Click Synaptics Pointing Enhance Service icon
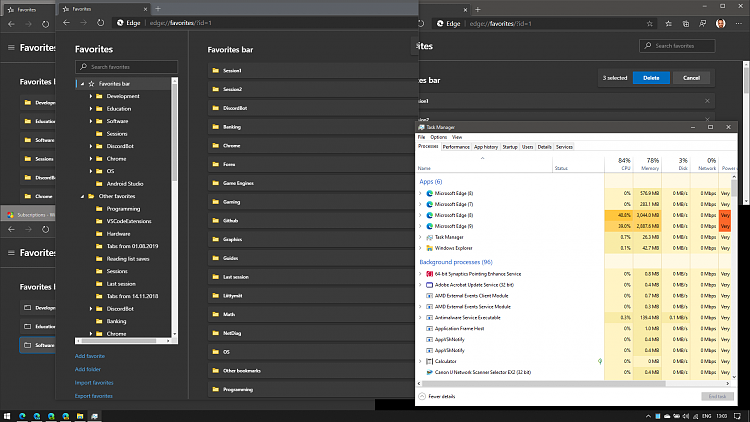The width and height of the screenshot is (750, 422). coord(430,274)
